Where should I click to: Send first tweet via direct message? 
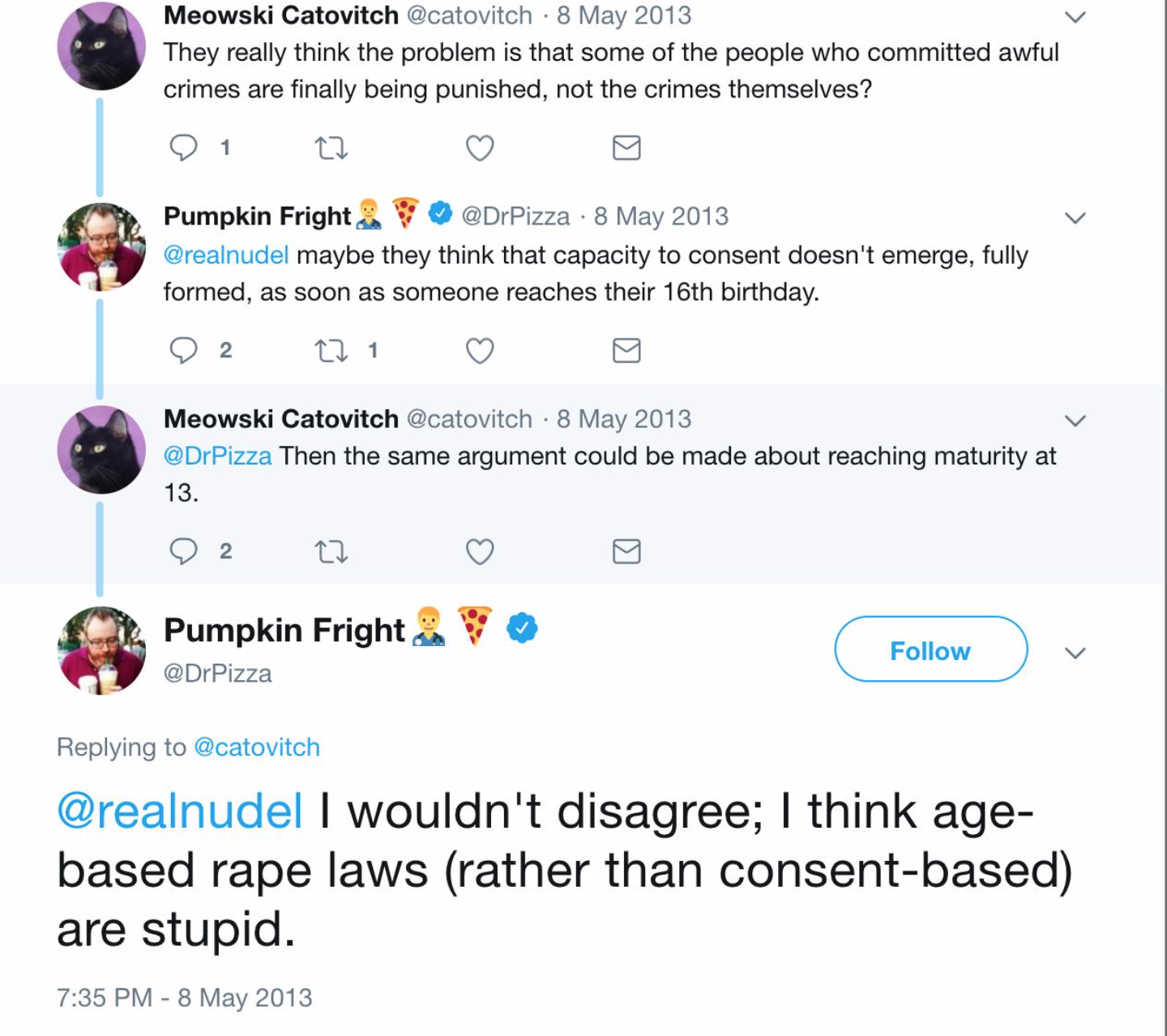[626, 148]
